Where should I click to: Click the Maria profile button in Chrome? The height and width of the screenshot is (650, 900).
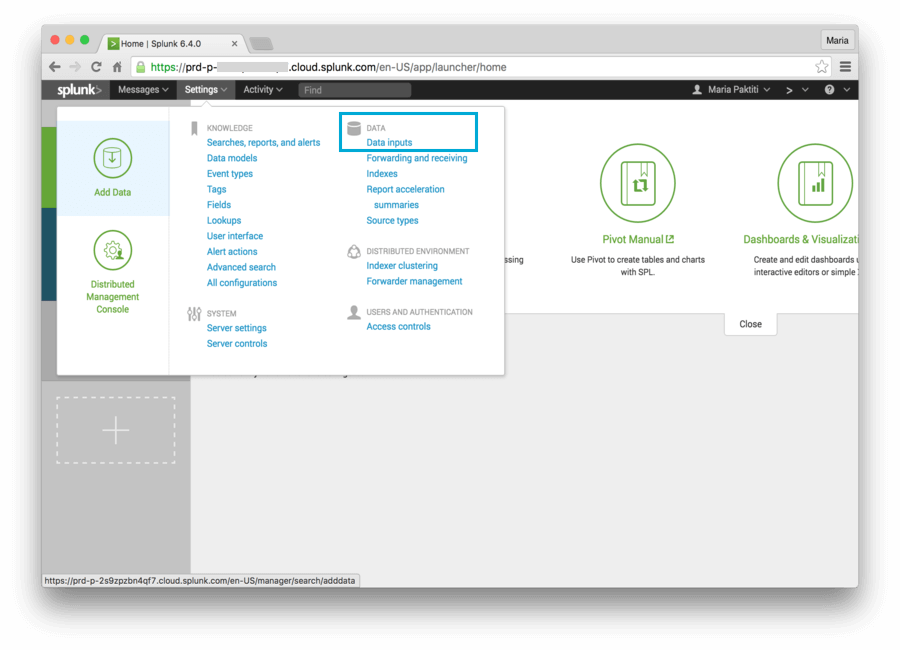tap(837, 40)
